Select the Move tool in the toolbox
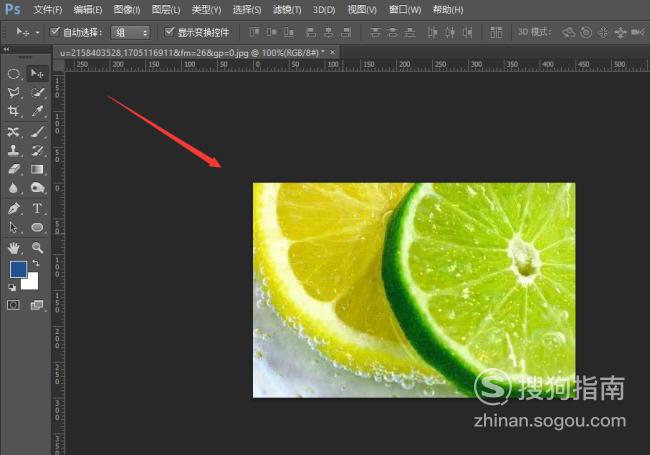 (37, 74)
